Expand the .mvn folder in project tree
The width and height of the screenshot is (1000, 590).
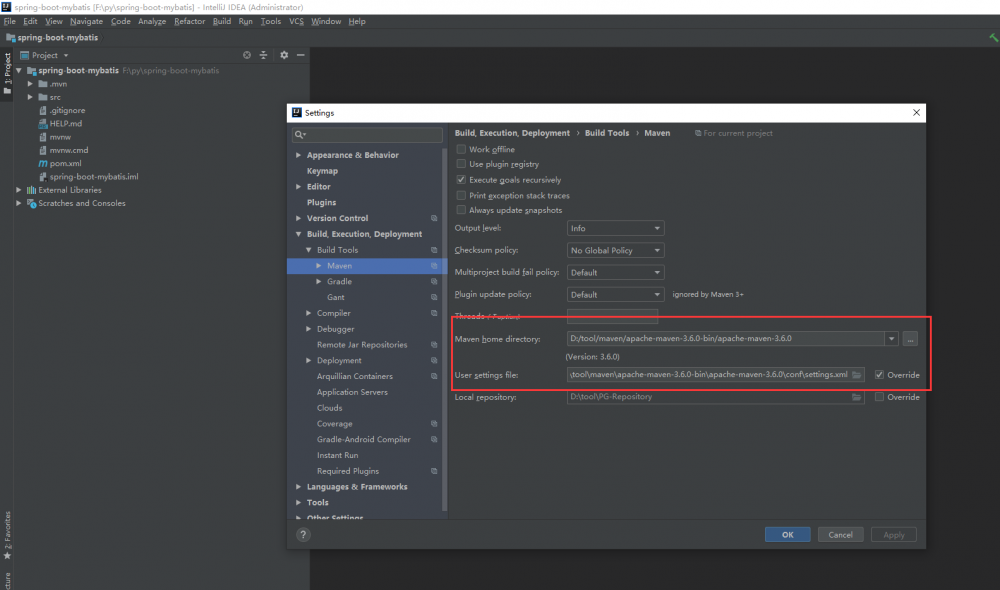(30, 84)
